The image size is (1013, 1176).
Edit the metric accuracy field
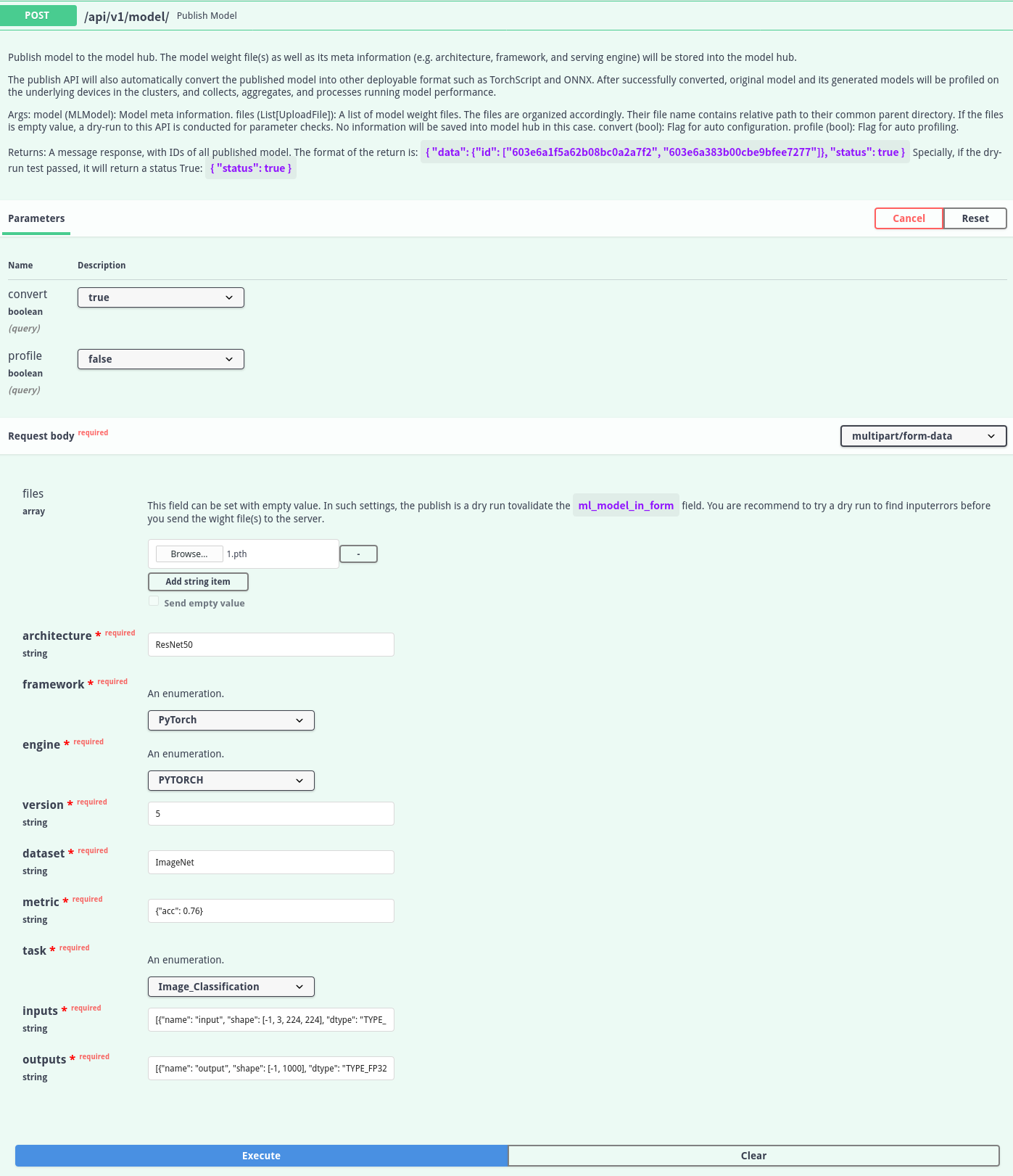point(271,911)
